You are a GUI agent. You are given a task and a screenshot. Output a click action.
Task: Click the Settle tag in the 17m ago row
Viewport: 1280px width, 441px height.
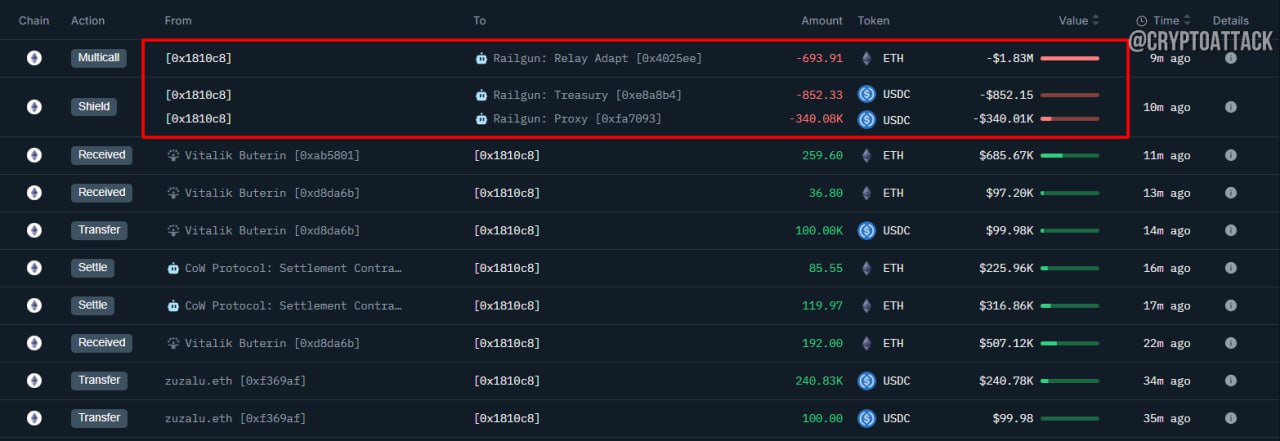93,305
